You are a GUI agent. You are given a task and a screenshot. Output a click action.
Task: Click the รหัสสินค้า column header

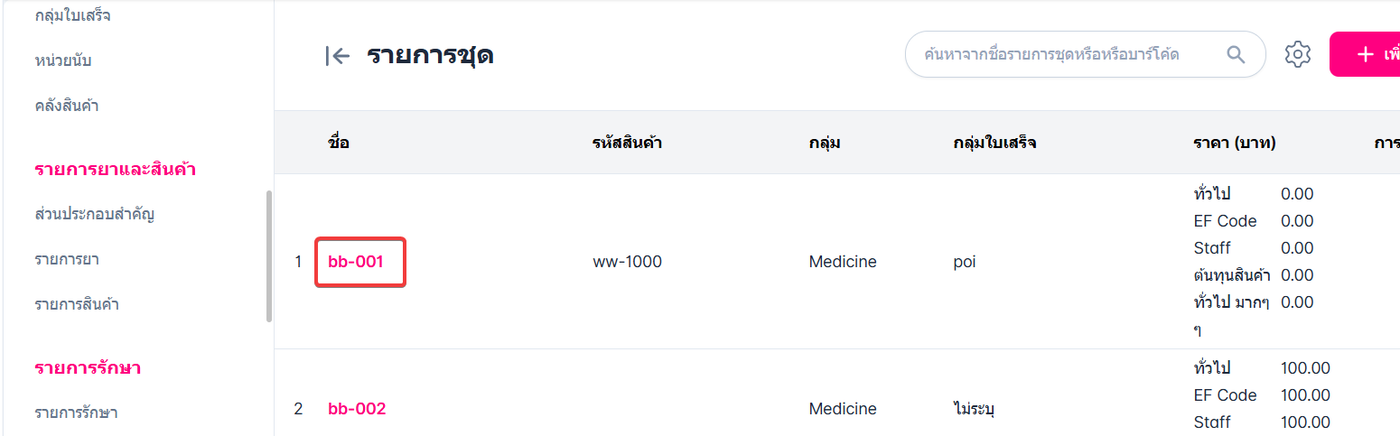(x=627, y=142)
